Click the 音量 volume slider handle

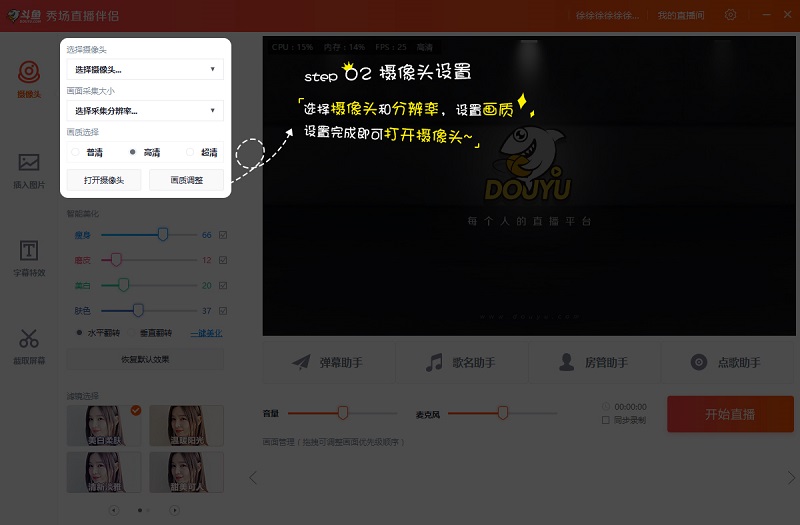coord(343,412)
